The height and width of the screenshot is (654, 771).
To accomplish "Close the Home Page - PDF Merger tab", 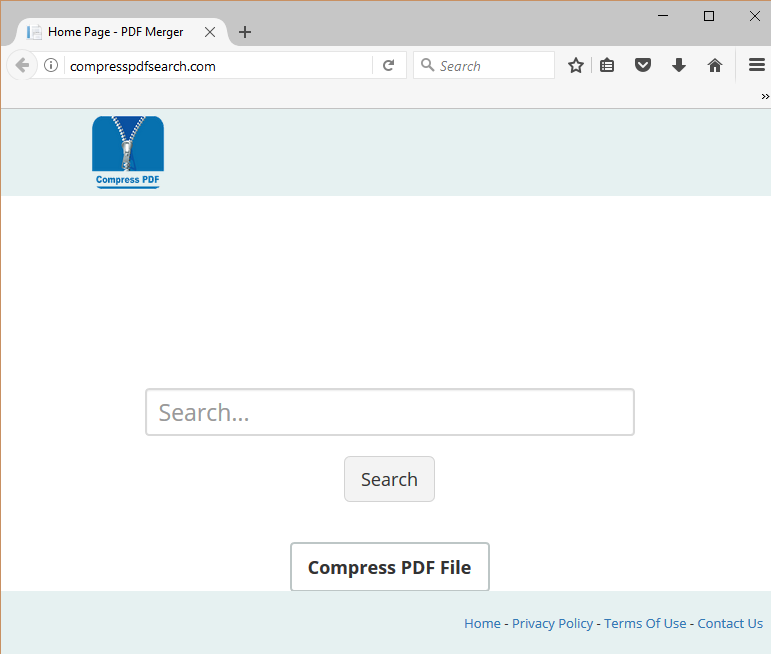I will click(210, 32).
